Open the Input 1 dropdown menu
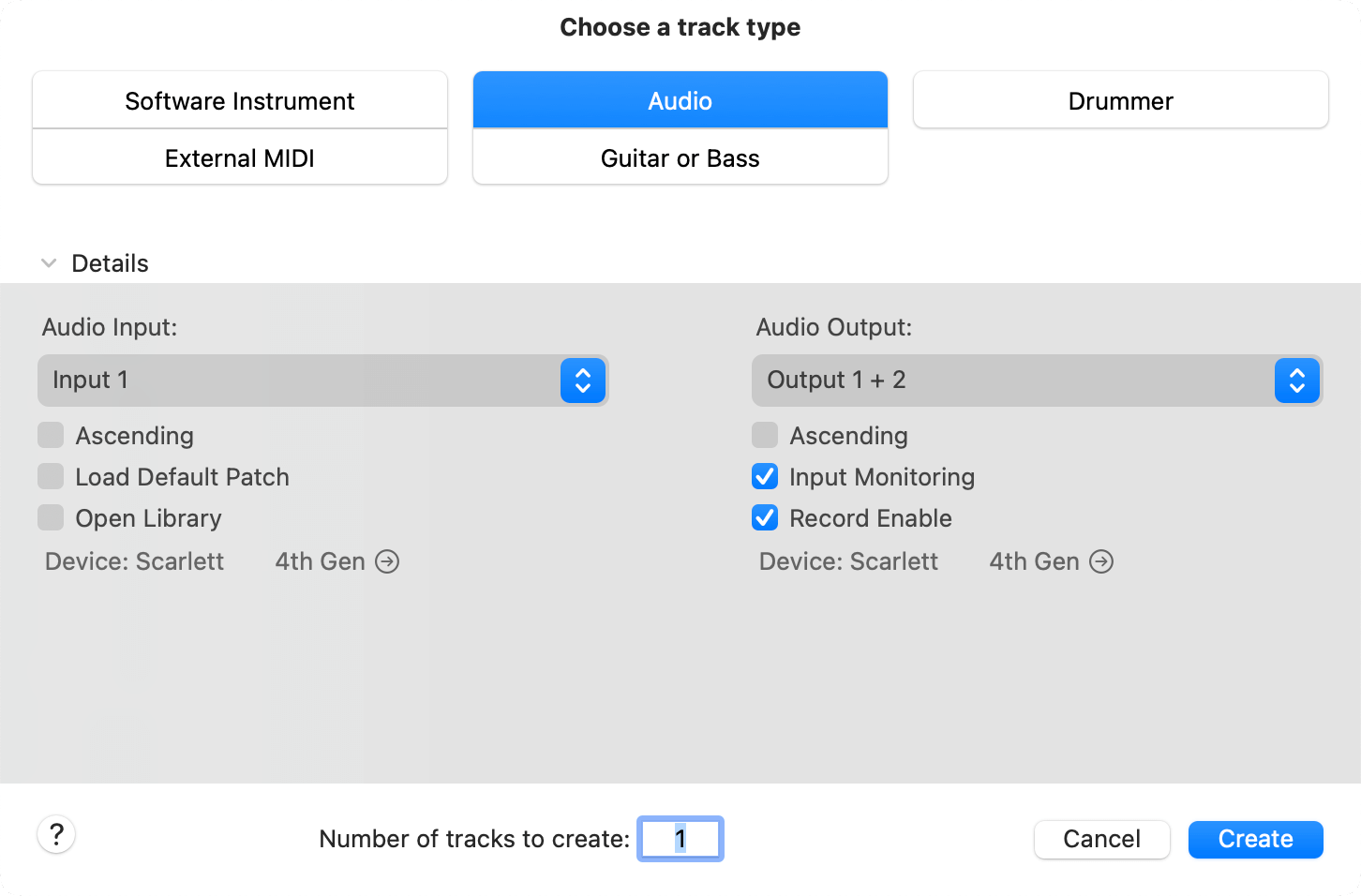The height and width of the screenshot is (896, 1361). pos(300,381)
